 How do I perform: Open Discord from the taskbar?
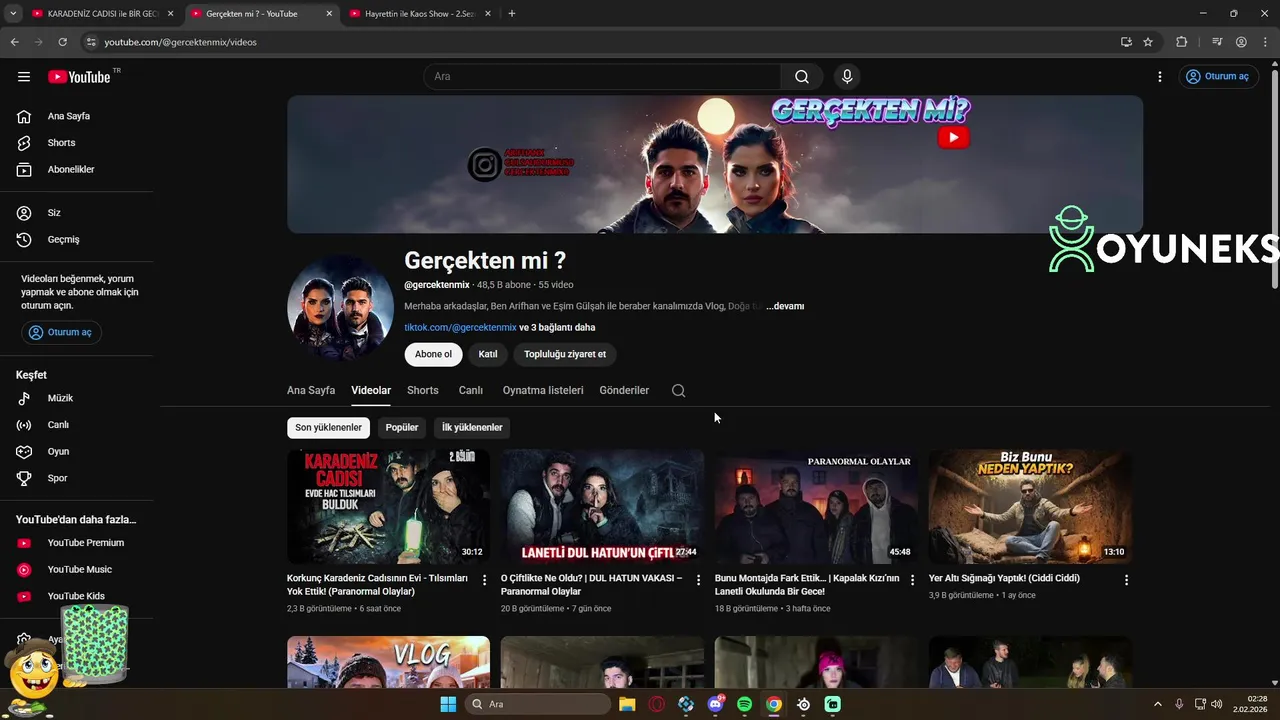coord(715,704)
